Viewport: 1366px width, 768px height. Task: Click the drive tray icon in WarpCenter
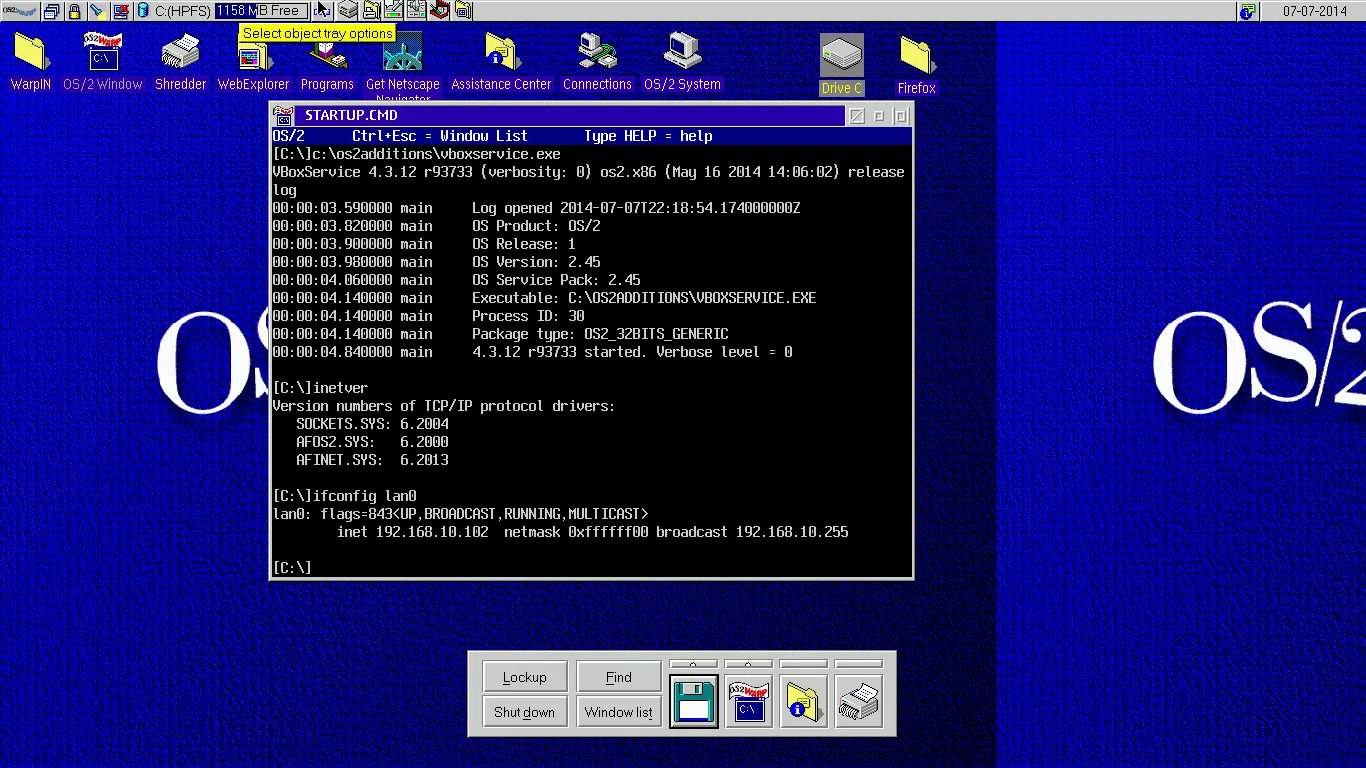tap(347, 11)
